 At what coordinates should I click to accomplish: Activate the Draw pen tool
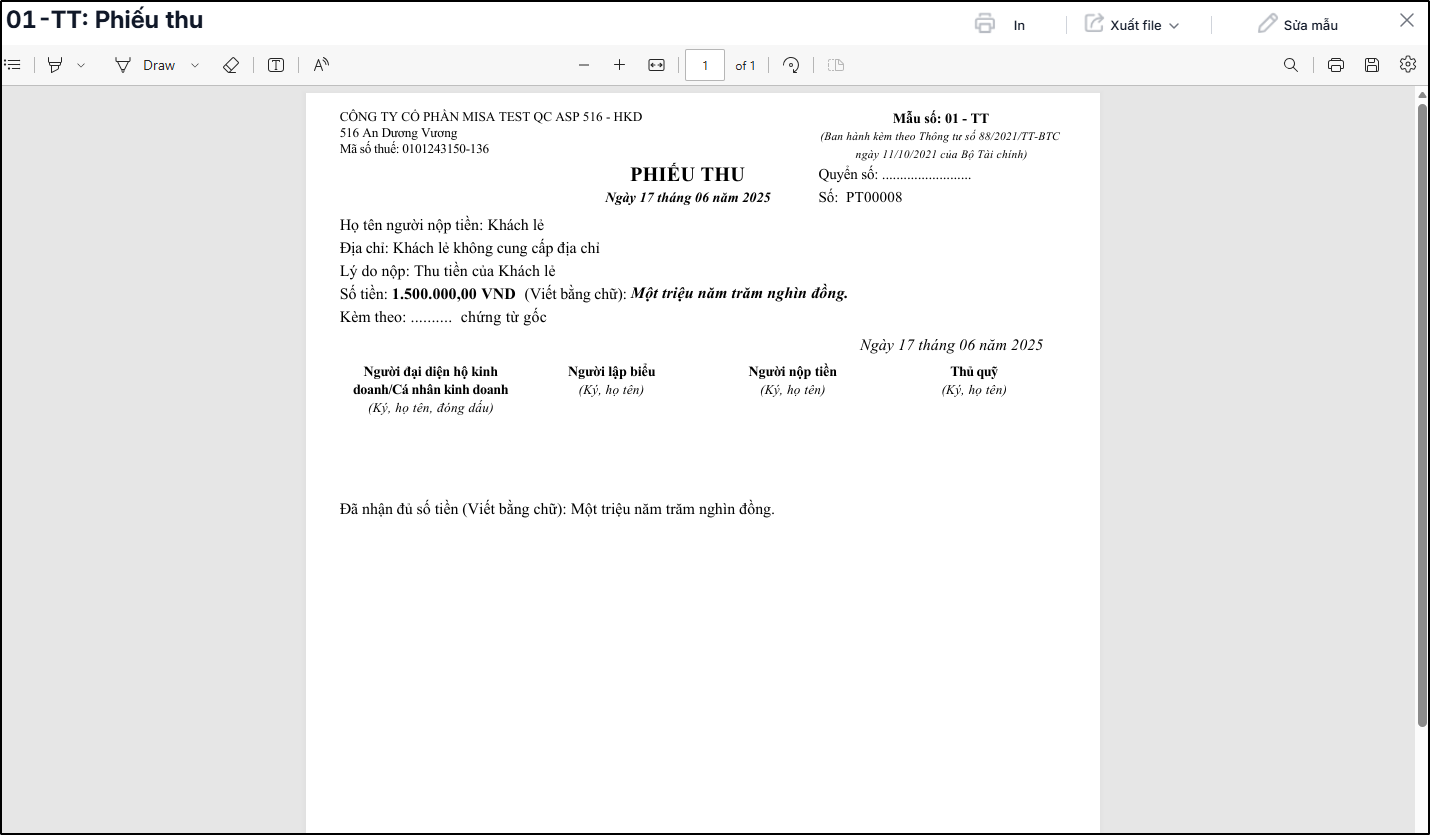pyautogui.click(x=145, y=65)
